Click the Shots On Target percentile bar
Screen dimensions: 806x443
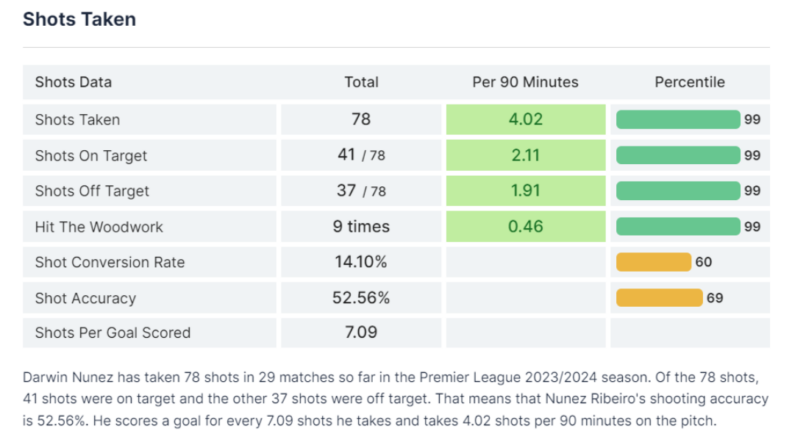coord(677,155)
